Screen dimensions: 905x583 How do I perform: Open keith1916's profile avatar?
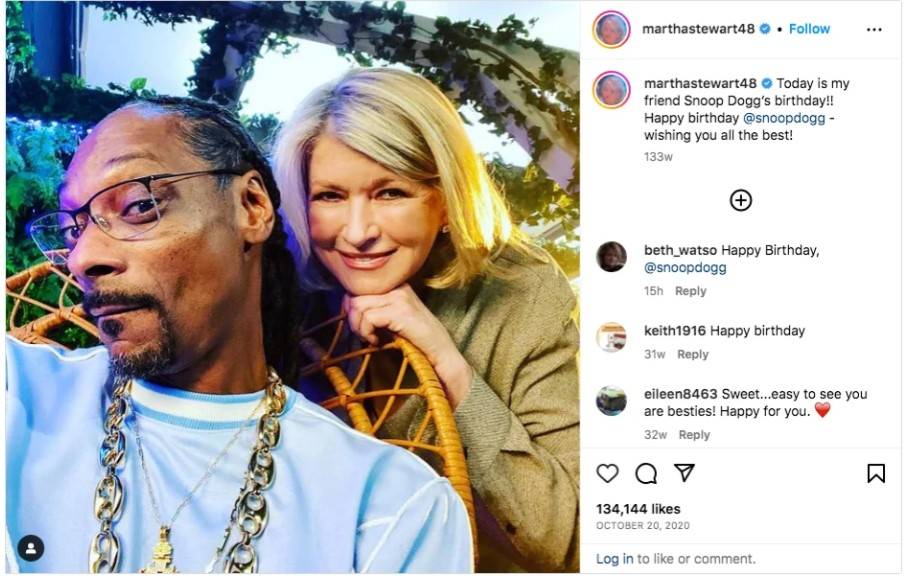point(611,337)
